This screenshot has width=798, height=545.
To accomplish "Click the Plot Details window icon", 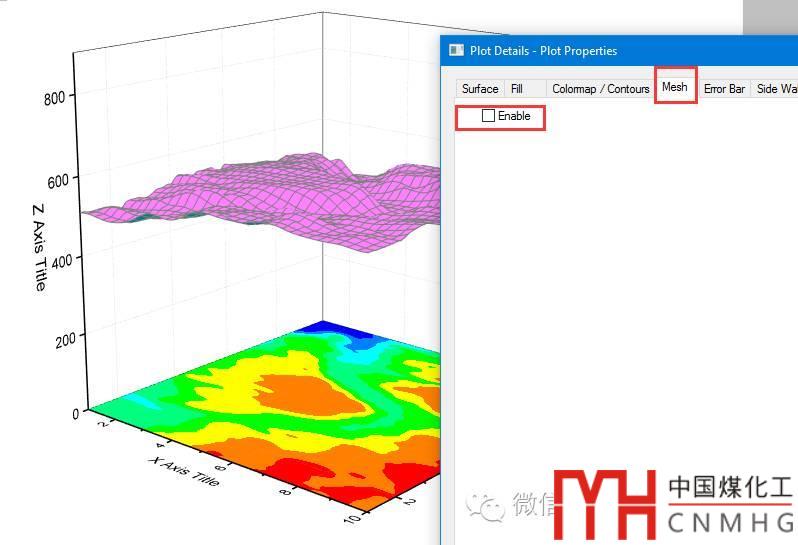I will (456, 51).
